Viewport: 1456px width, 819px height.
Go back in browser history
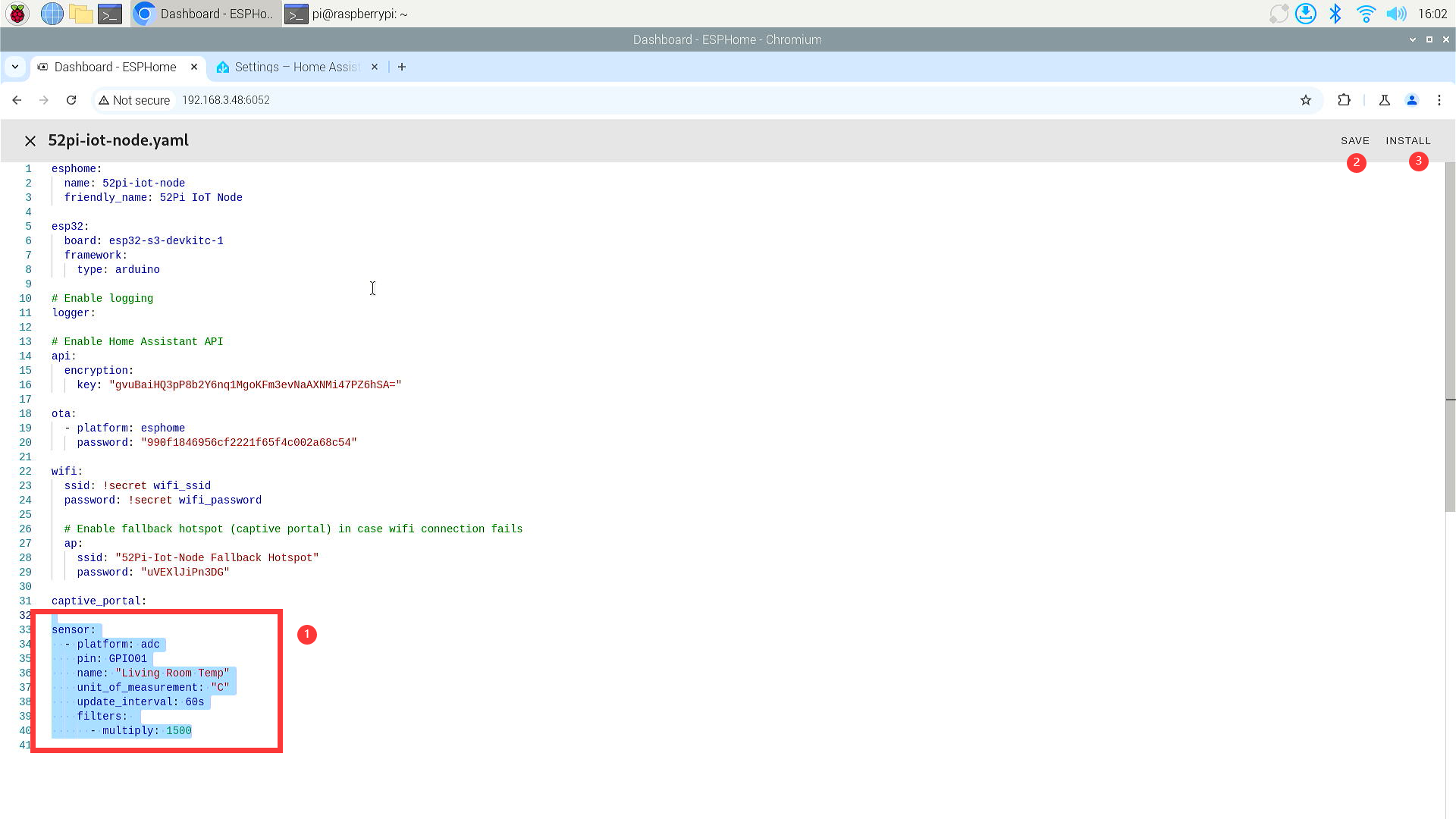click(17, 100)
